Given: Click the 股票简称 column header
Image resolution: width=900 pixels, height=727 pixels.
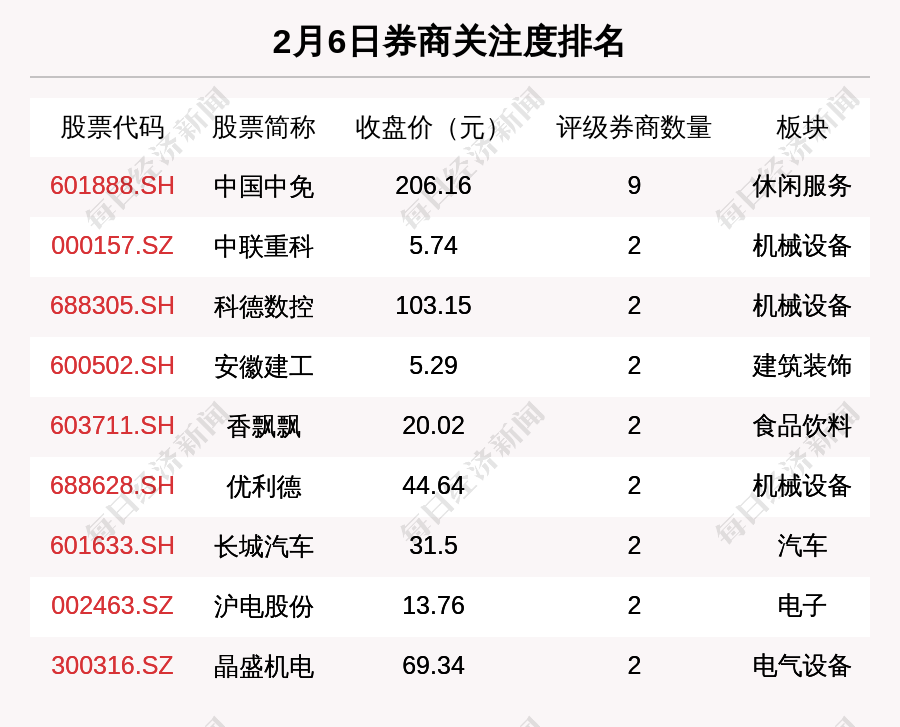Looking at the screenshot, I should click(263, 127).
